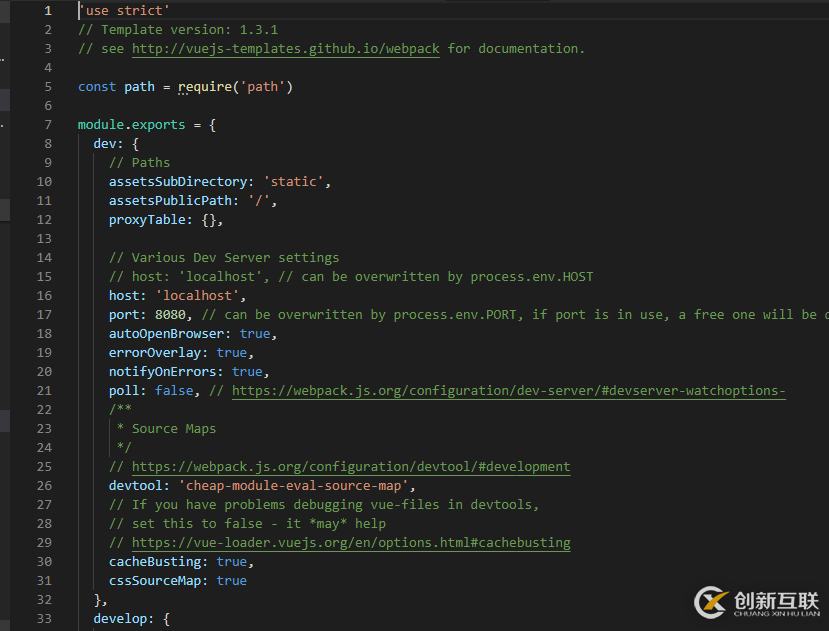Open the webpack devtool development link

(x=351, y=467)
